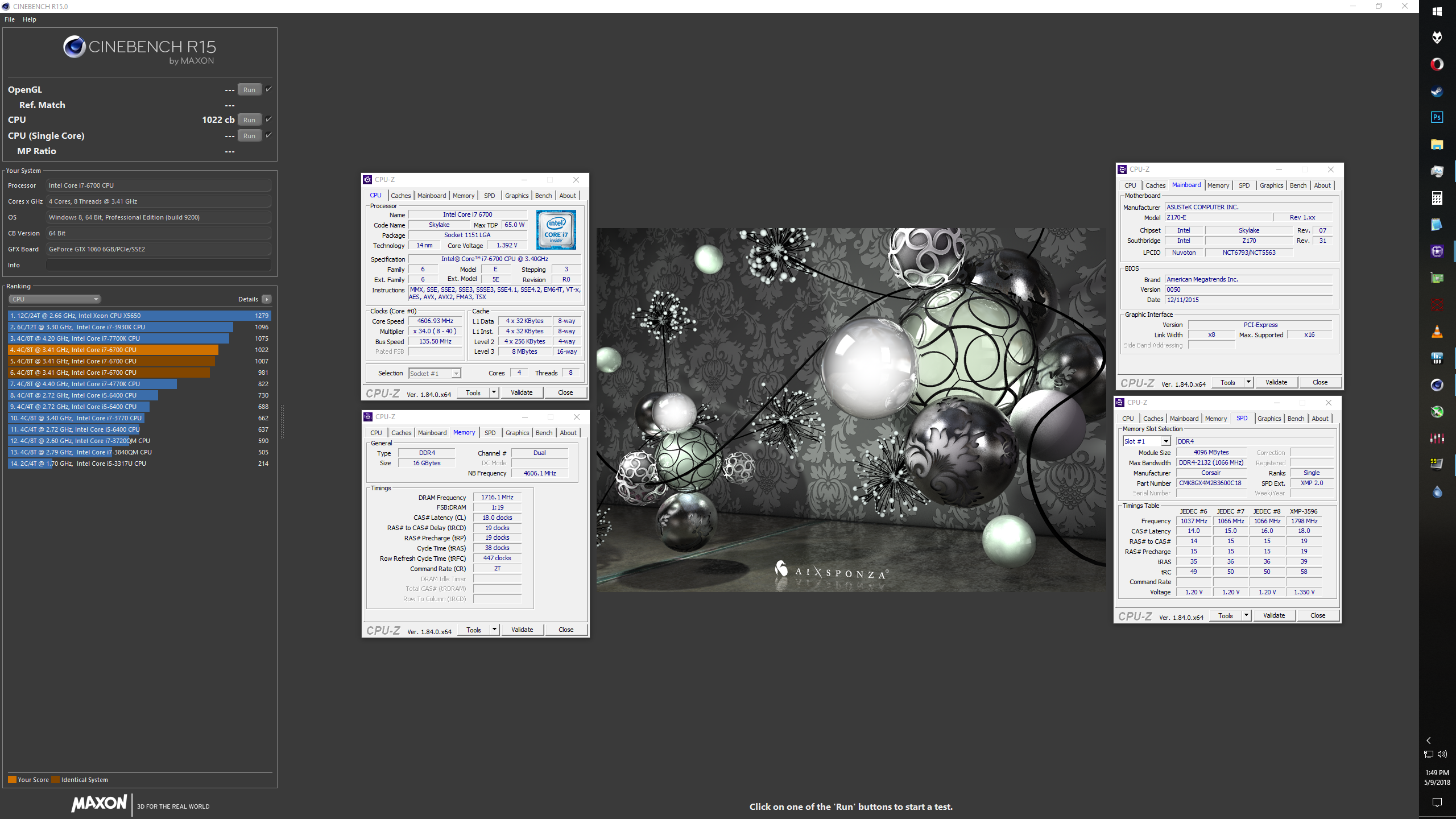Close button in CPU-Z CPU window footer

pyautogui.click(x=565, y=392)
